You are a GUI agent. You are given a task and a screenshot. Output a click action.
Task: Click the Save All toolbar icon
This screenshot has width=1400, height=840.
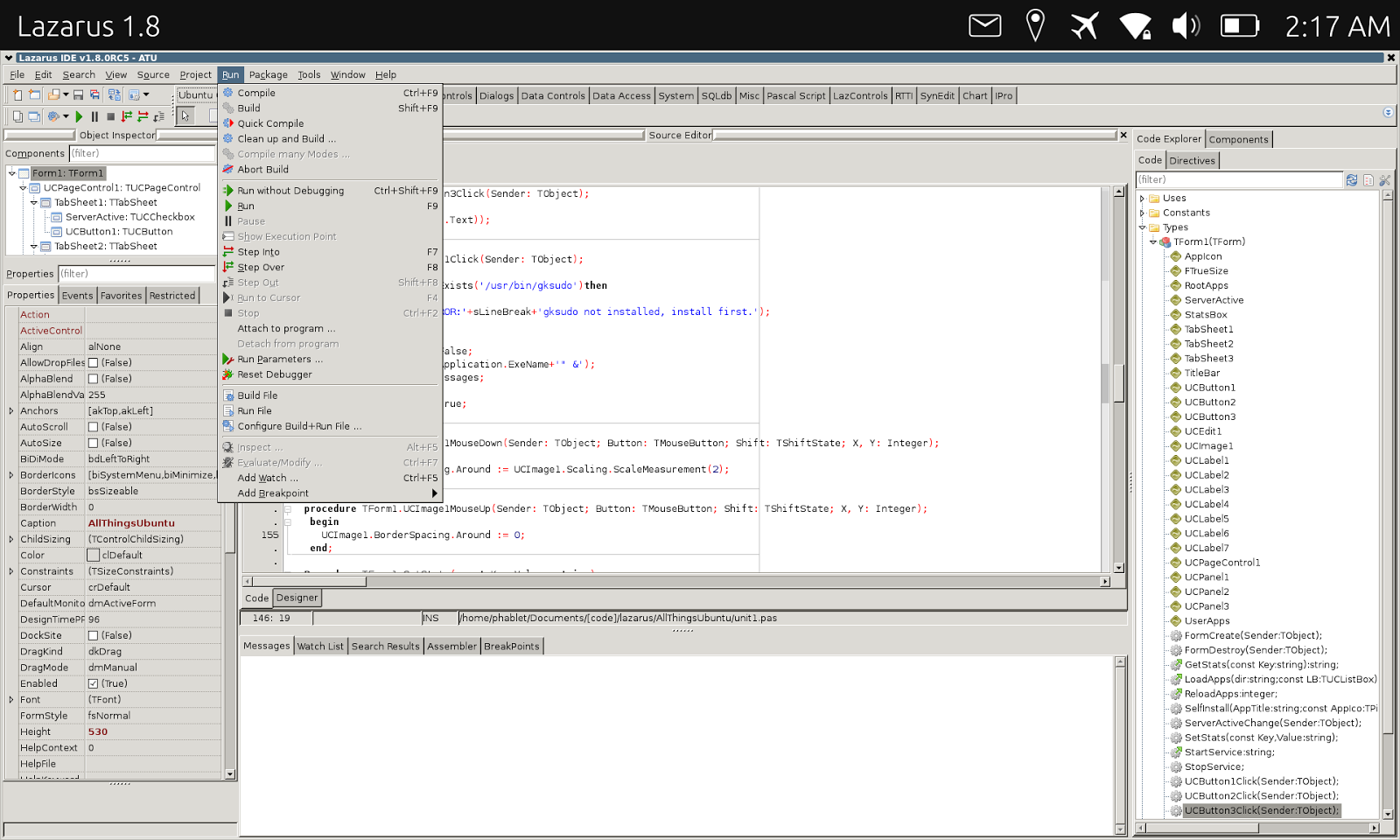(x=94, y=94)
